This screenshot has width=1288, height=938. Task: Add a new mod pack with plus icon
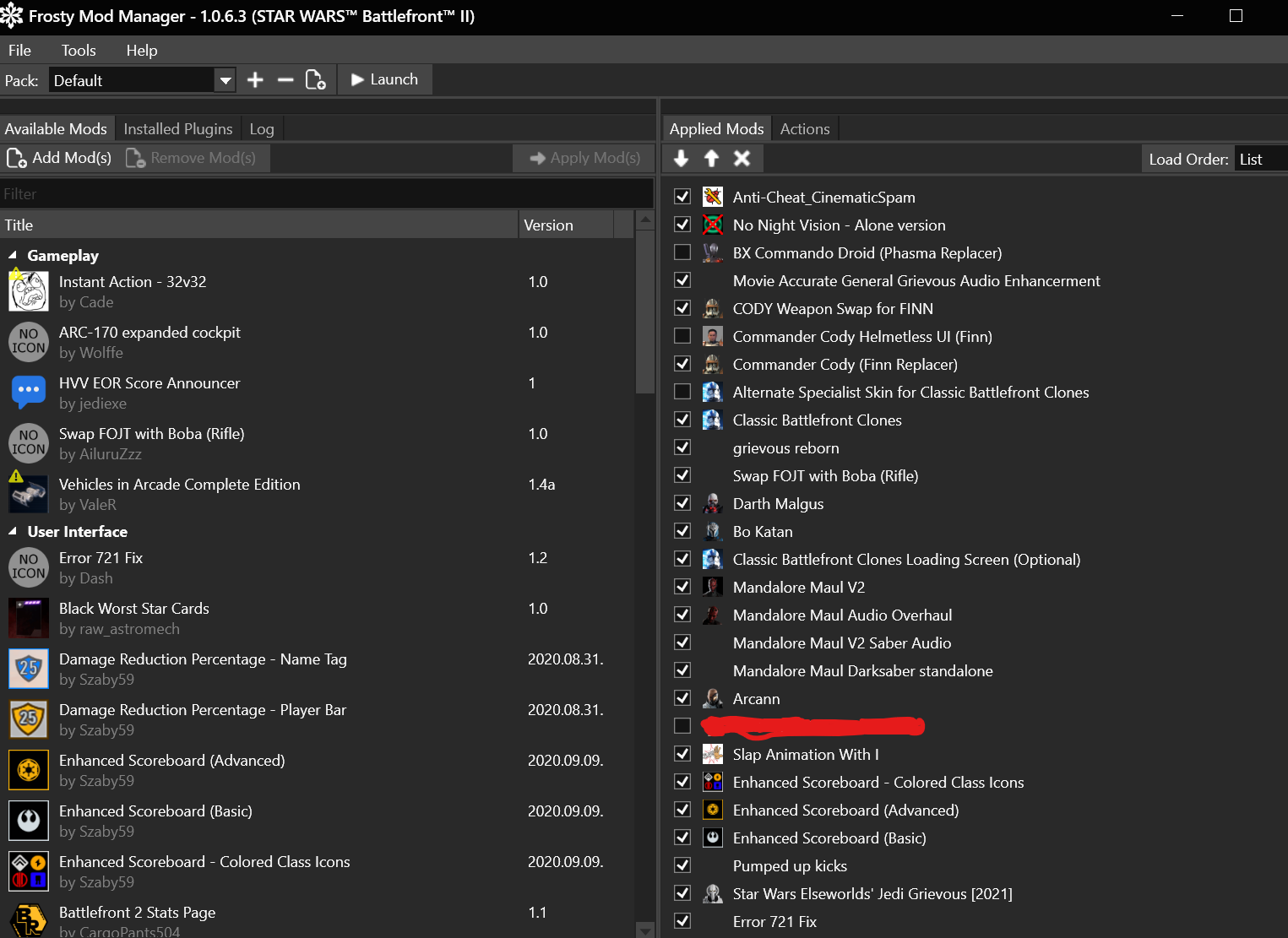[x=255, y=80]
